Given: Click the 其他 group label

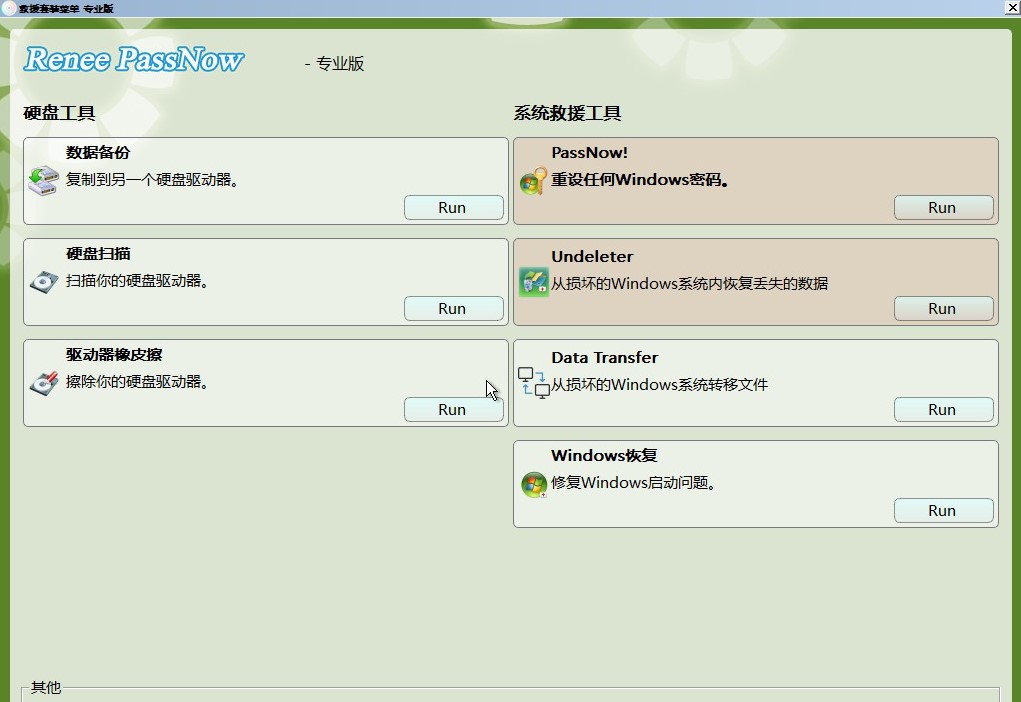Looking at the screenshot, I should 46,688.
